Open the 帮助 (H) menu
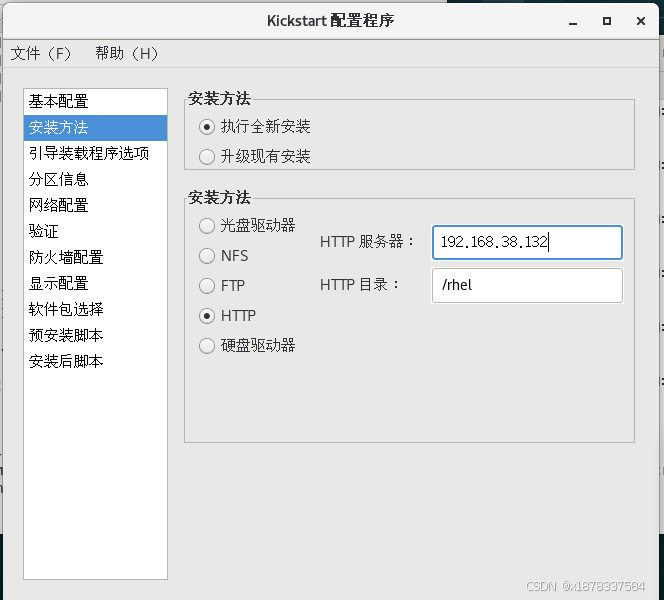The width and height of the screenshot is (664, 600). (x=126, y=54)
